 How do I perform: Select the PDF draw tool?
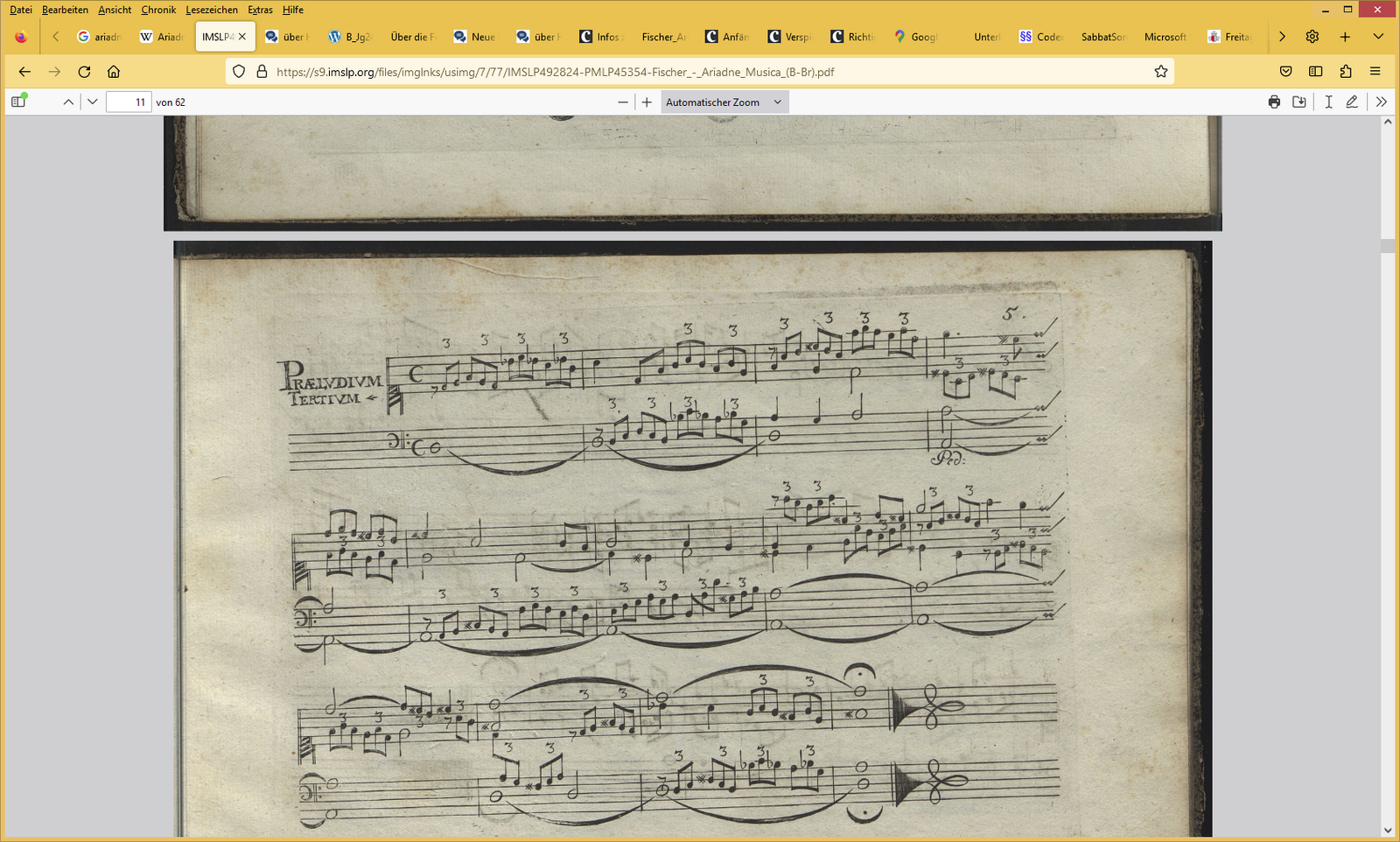[x=1352, y=102]
